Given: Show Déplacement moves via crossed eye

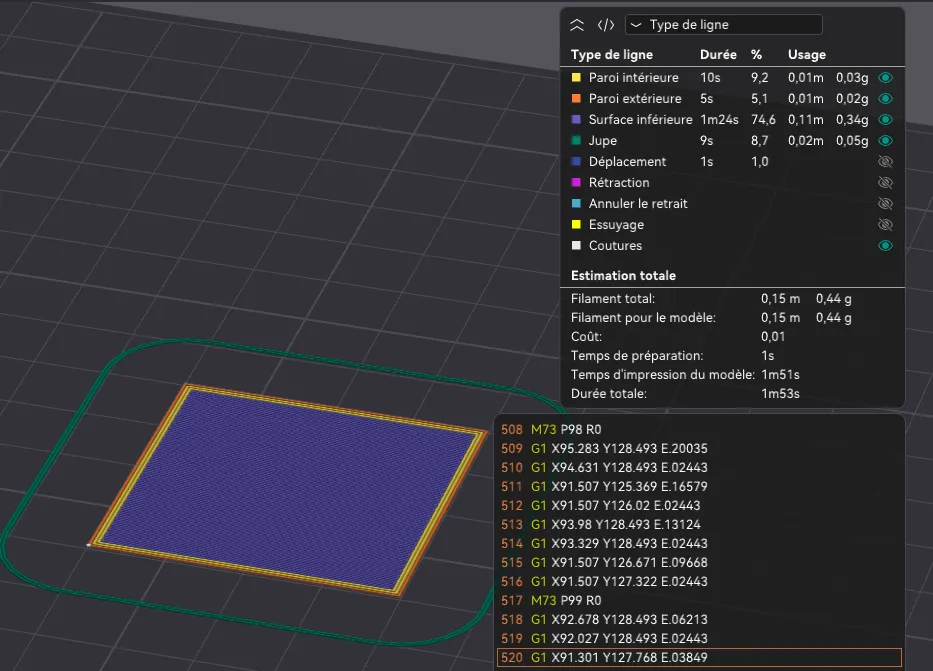Looking at the screenshot, I should [885, 162].
